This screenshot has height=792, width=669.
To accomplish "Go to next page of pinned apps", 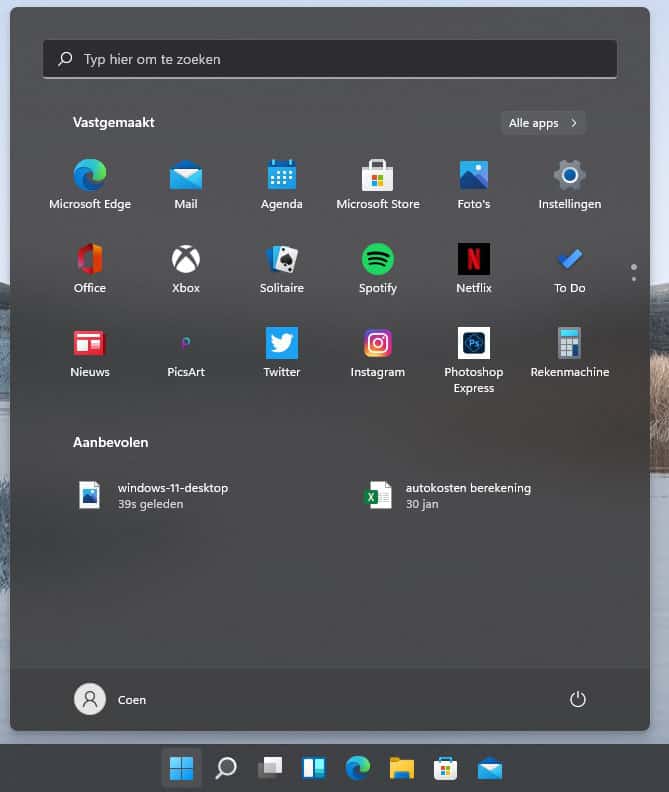I will point(634,279).
